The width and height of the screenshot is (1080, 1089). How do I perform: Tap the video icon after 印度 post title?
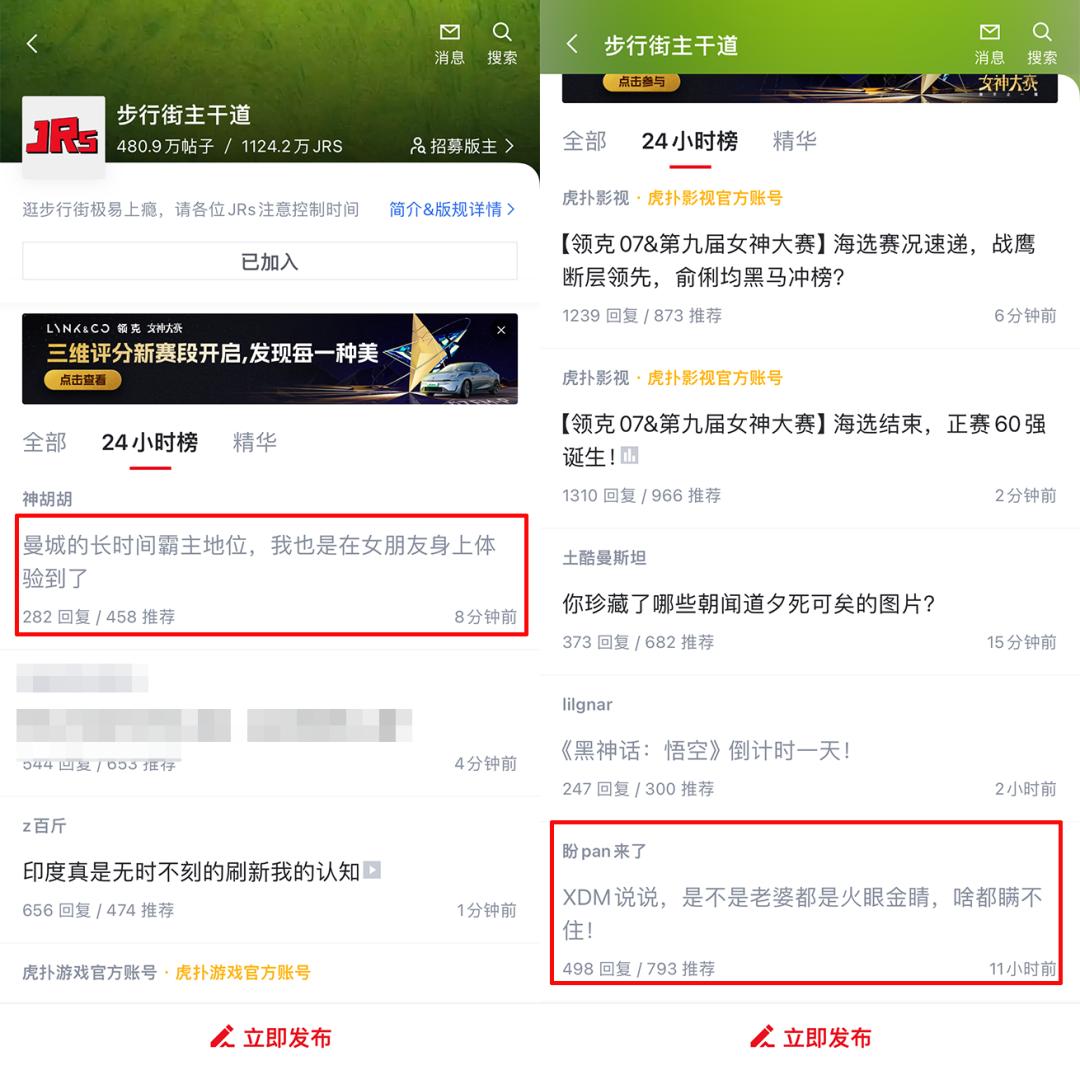[372, 870]
